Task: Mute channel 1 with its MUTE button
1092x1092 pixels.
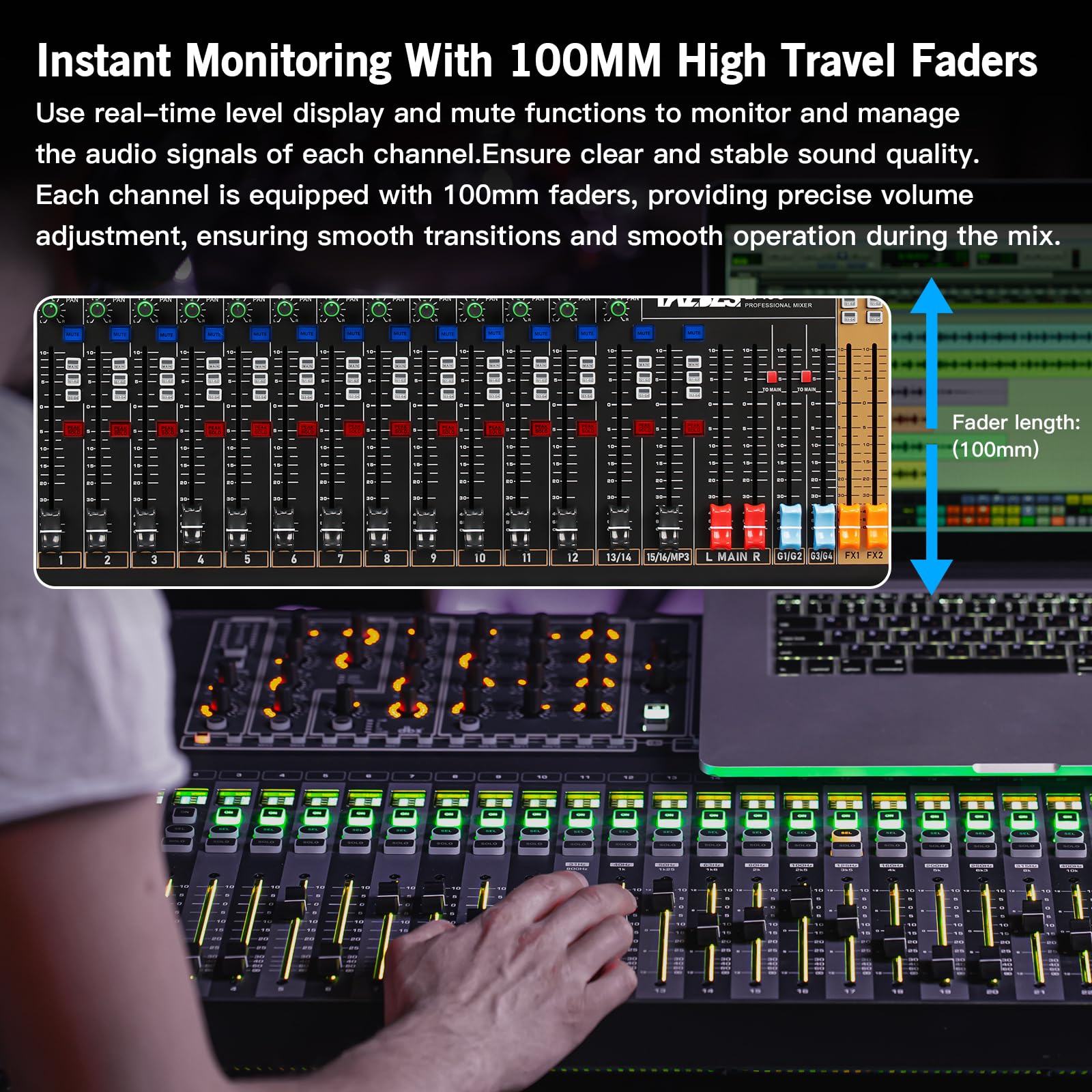Action: [x=73, y=332]
